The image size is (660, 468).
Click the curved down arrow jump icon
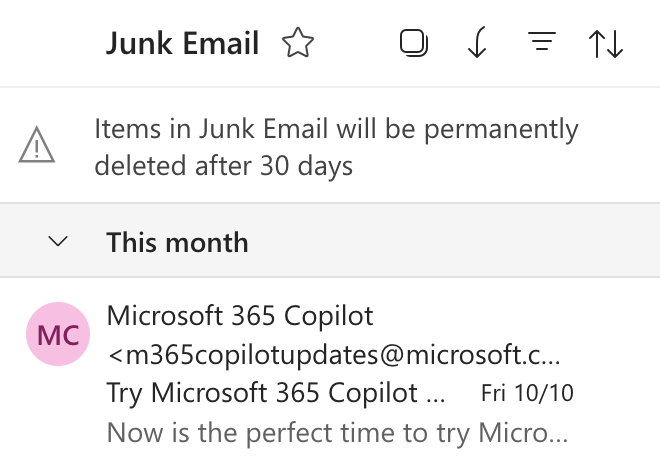[x=477, y=43]
